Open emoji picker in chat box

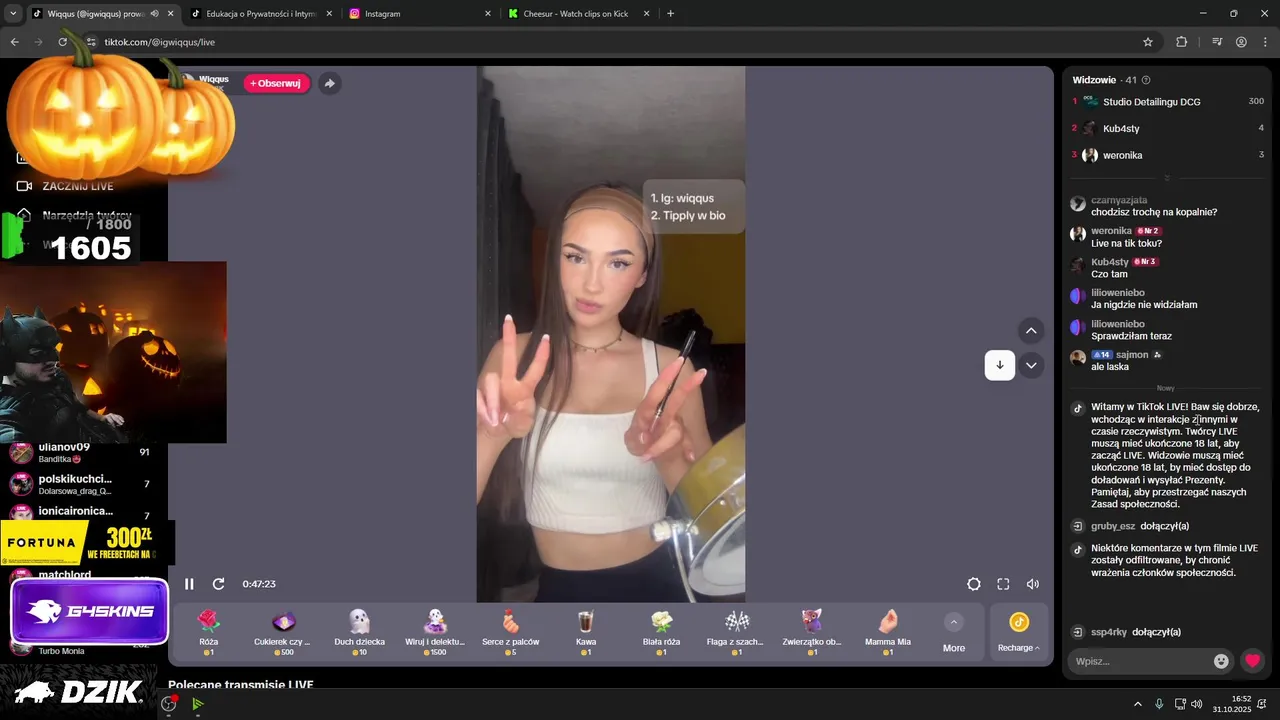1221,661
